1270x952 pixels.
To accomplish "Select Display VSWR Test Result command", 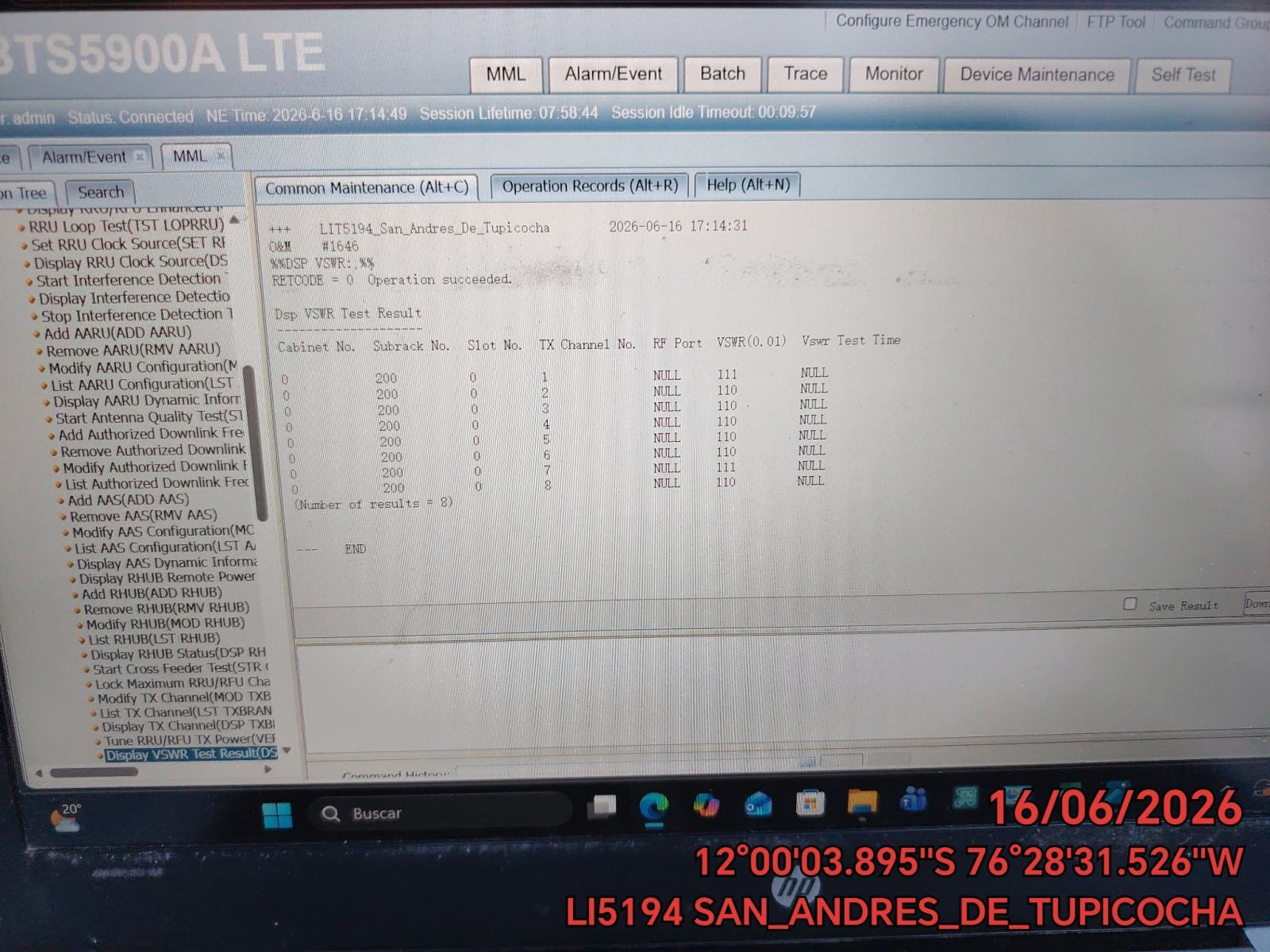I will (191, 754).
